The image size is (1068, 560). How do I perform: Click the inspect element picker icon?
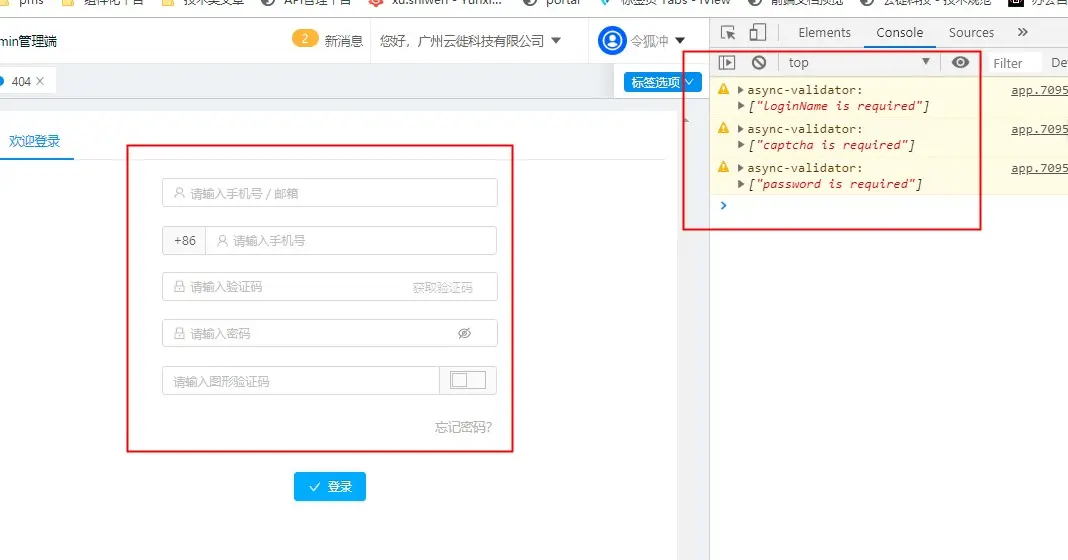click(x=727, y=33)
